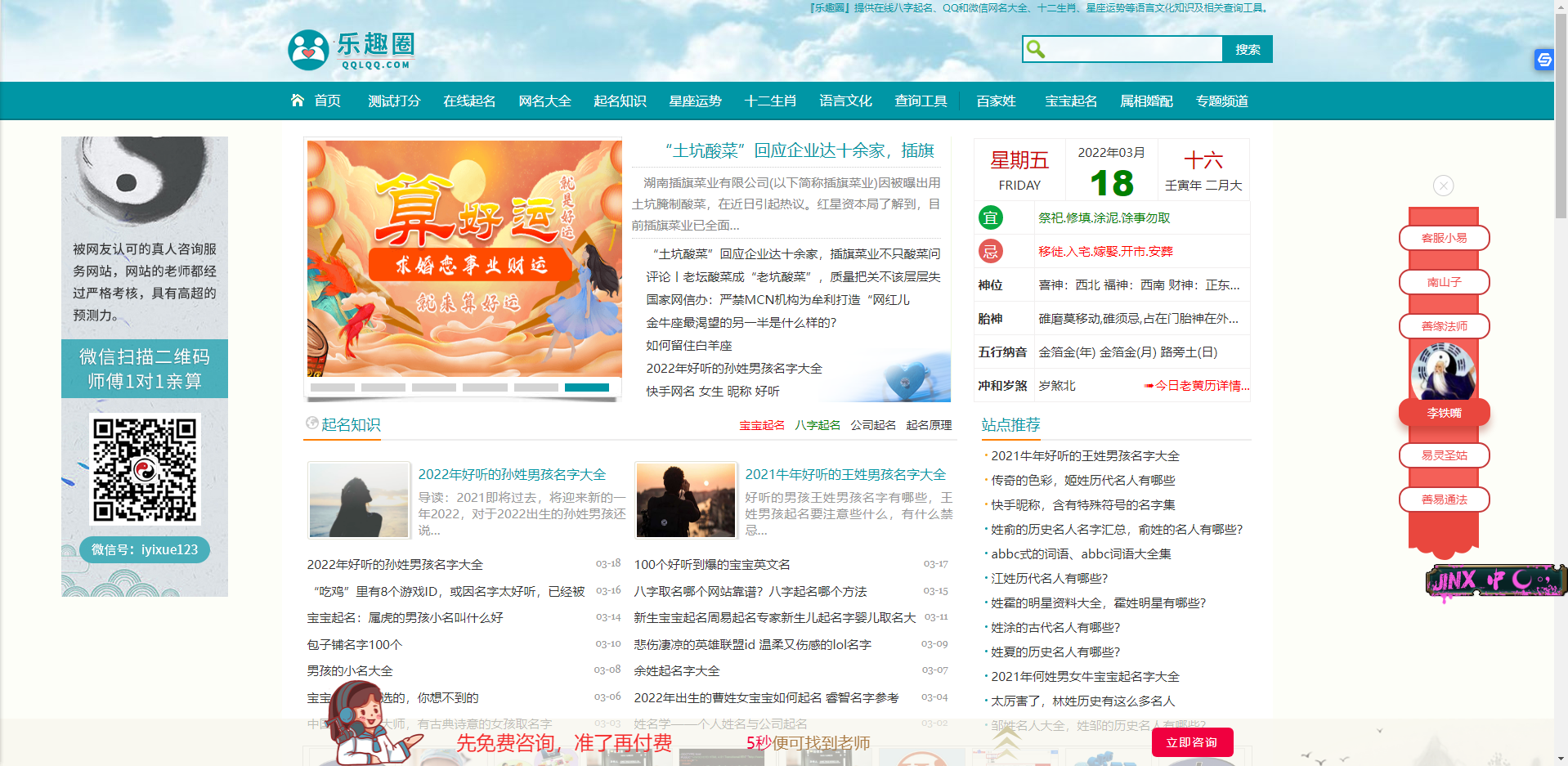Click the 易灵圣姑 advisor button
The height and width of the screenshot is (766, 1568).
point(1444,455)
